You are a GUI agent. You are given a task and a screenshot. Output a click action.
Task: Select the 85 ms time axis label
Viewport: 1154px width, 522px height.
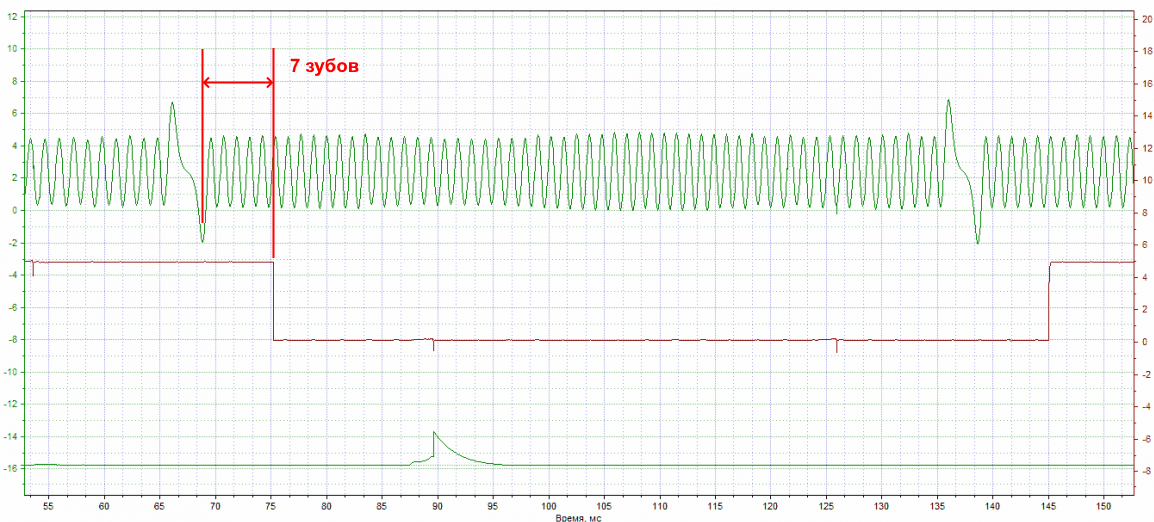pos(382,507)
